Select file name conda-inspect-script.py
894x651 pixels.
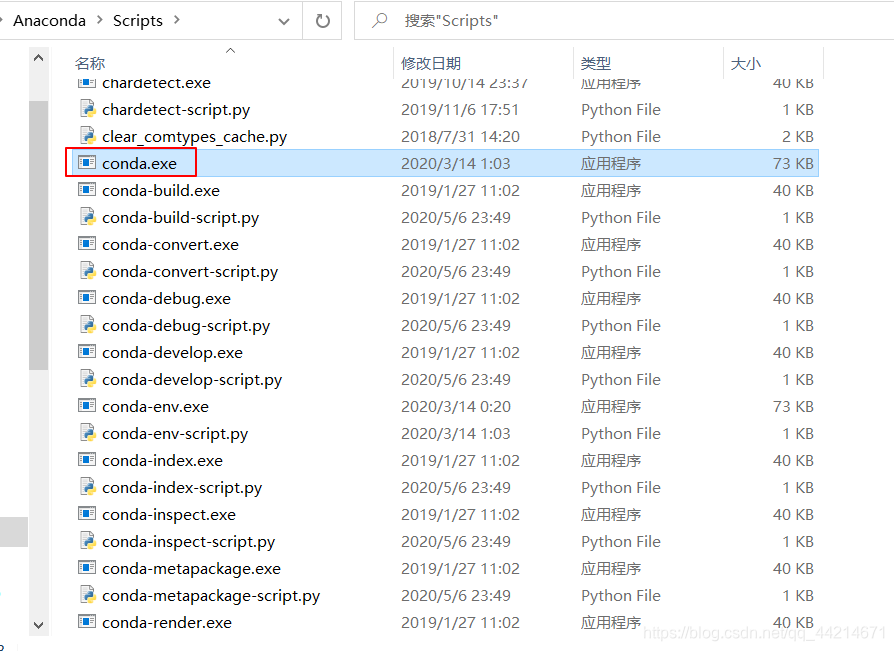pos(189,542)
